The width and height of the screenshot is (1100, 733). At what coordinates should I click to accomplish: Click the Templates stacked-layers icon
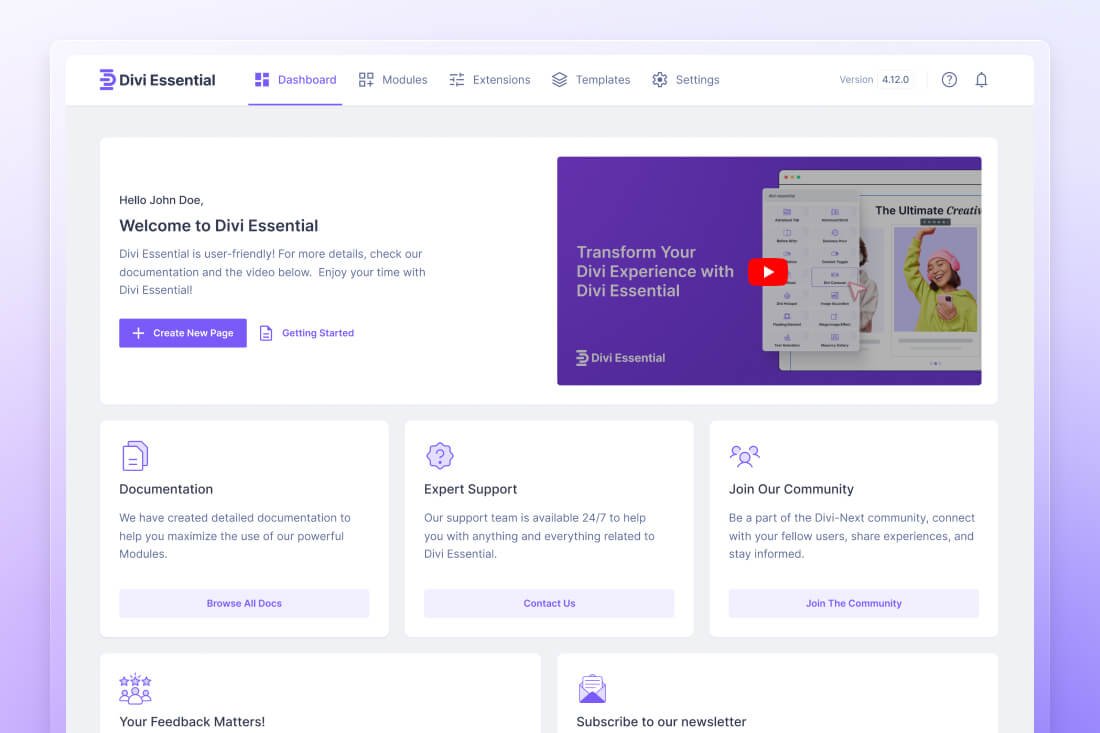point(558,79)
